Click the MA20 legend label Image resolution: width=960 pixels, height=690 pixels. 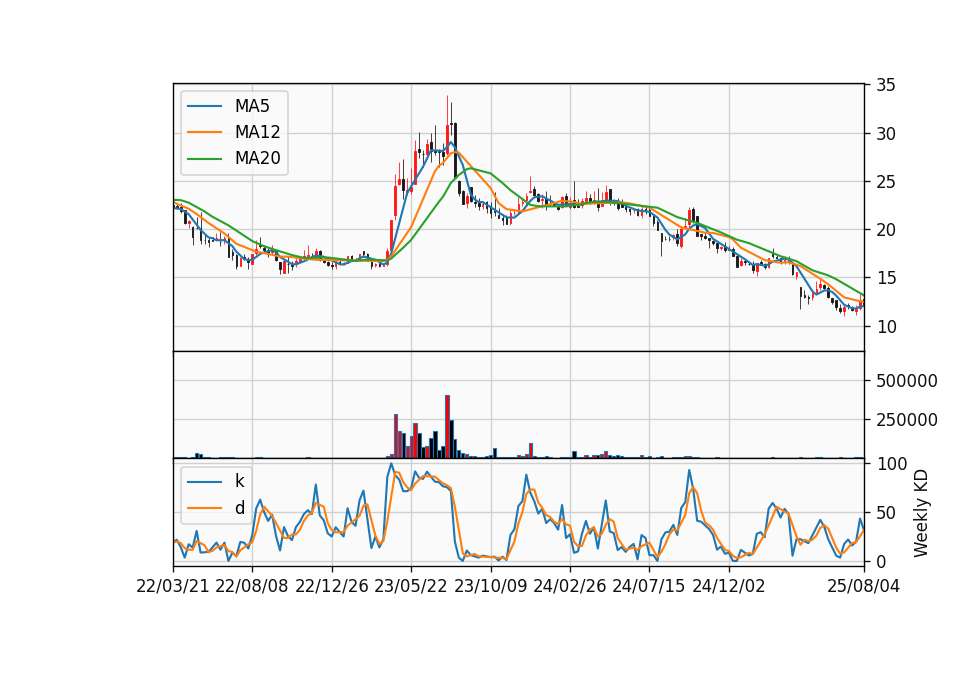pyautogui.click(x=257, y=158)
